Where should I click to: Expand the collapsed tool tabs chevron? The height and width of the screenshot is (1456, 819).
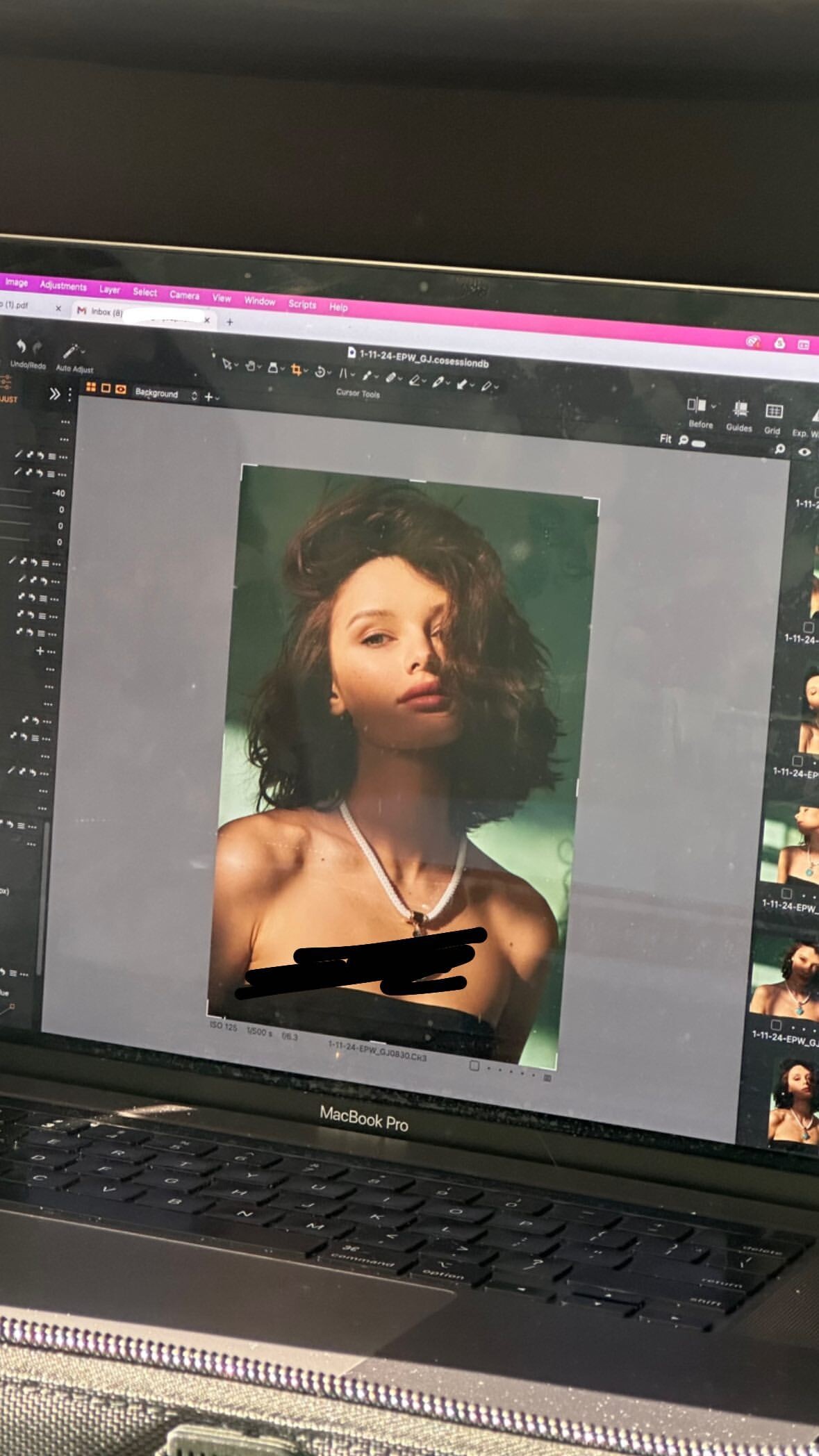(x=54, y=394)
